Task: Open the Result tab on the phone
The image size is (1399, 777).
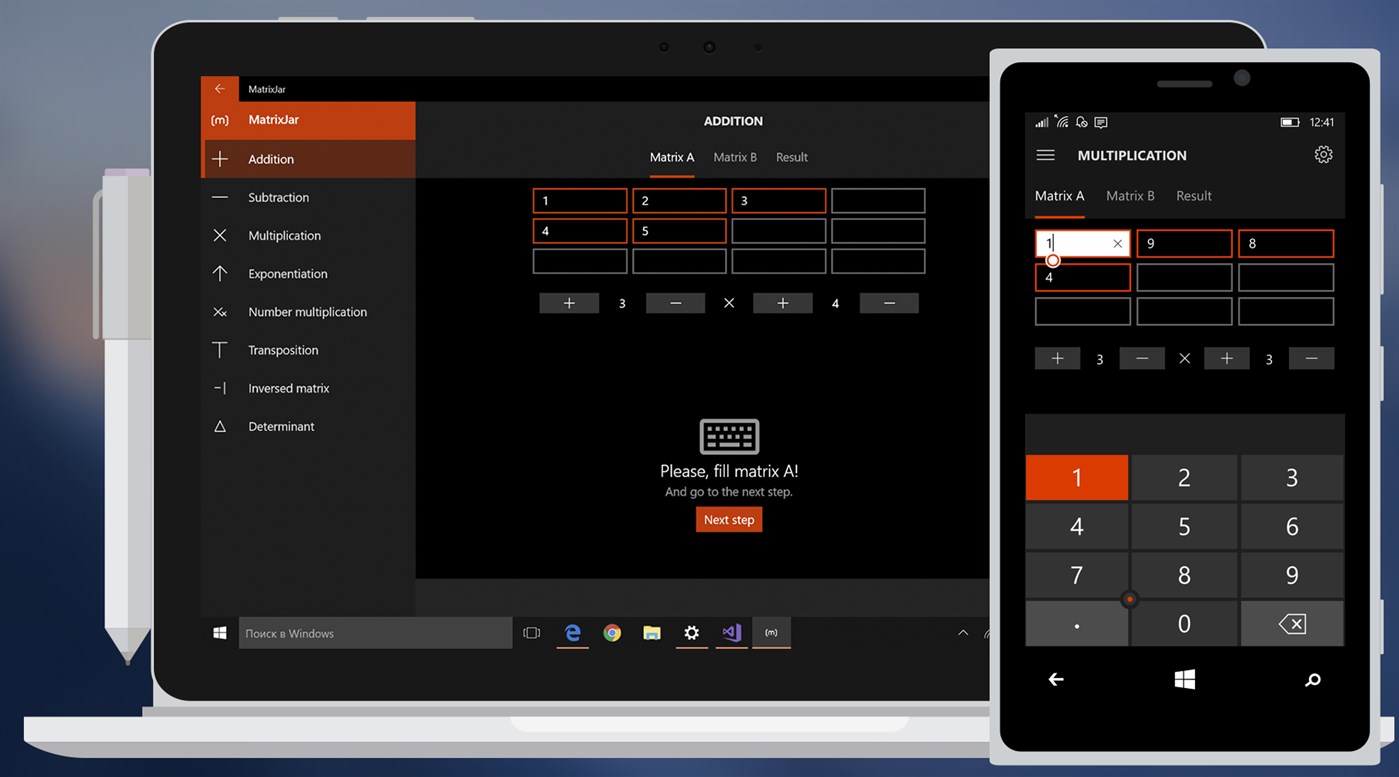Action: (1193, 196)
